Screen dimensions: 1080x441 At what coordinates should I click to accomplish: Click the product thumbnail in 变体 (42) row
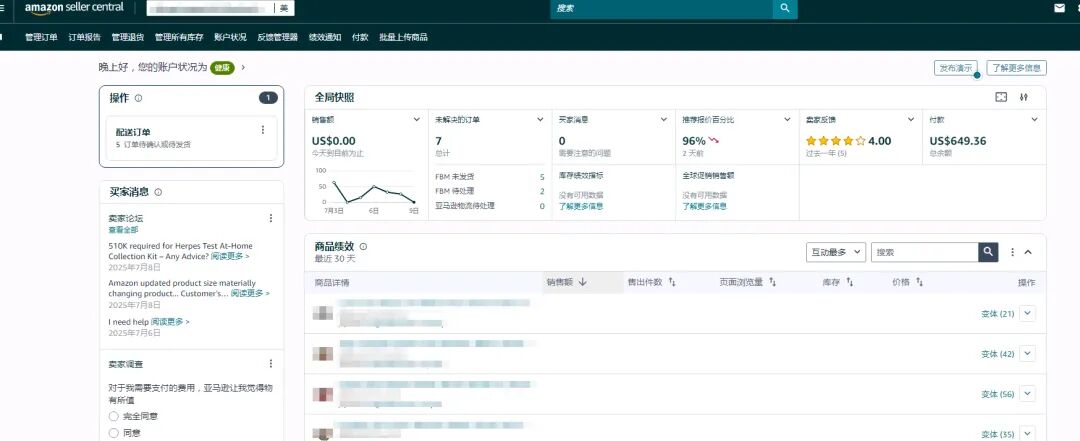(322, 353)
